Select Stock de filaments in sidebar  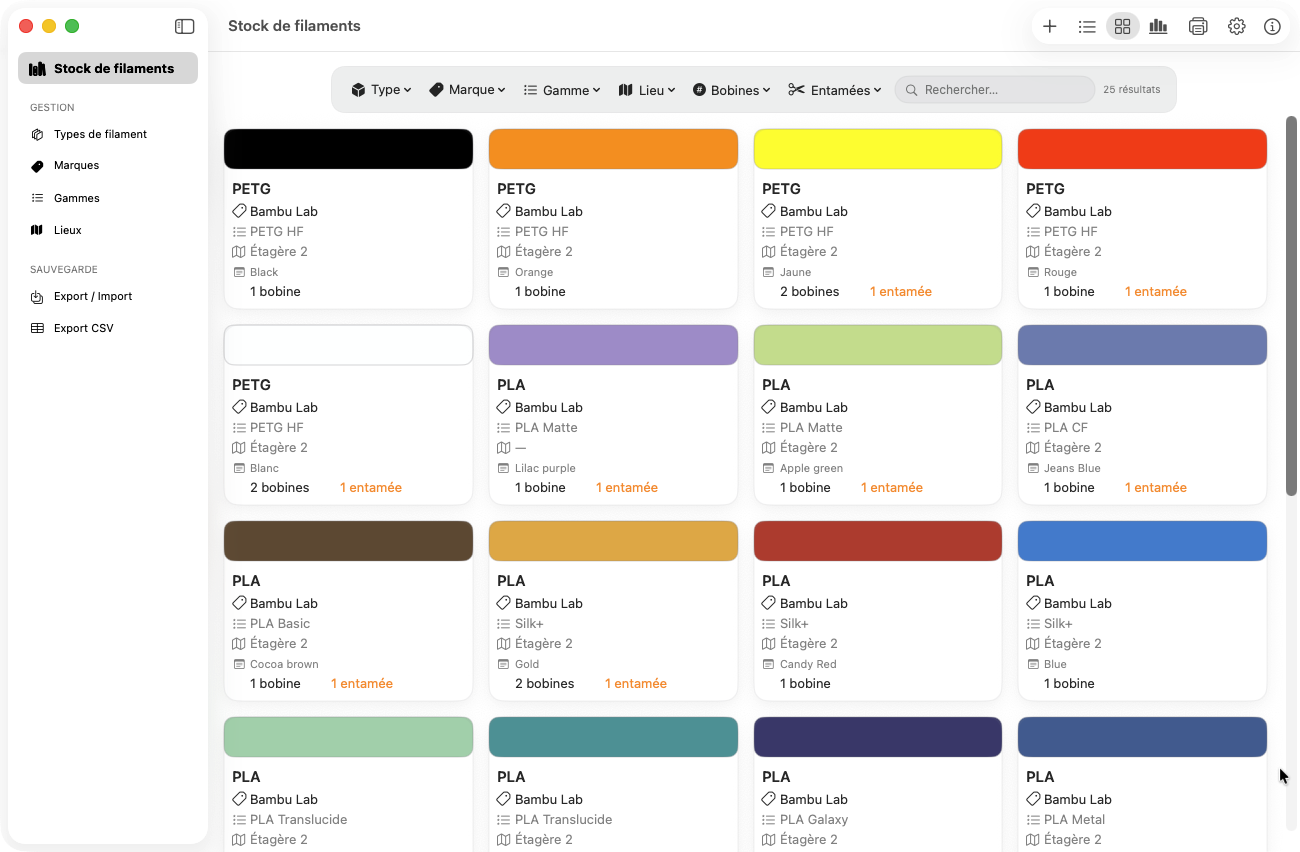click(x=108, y=68)
